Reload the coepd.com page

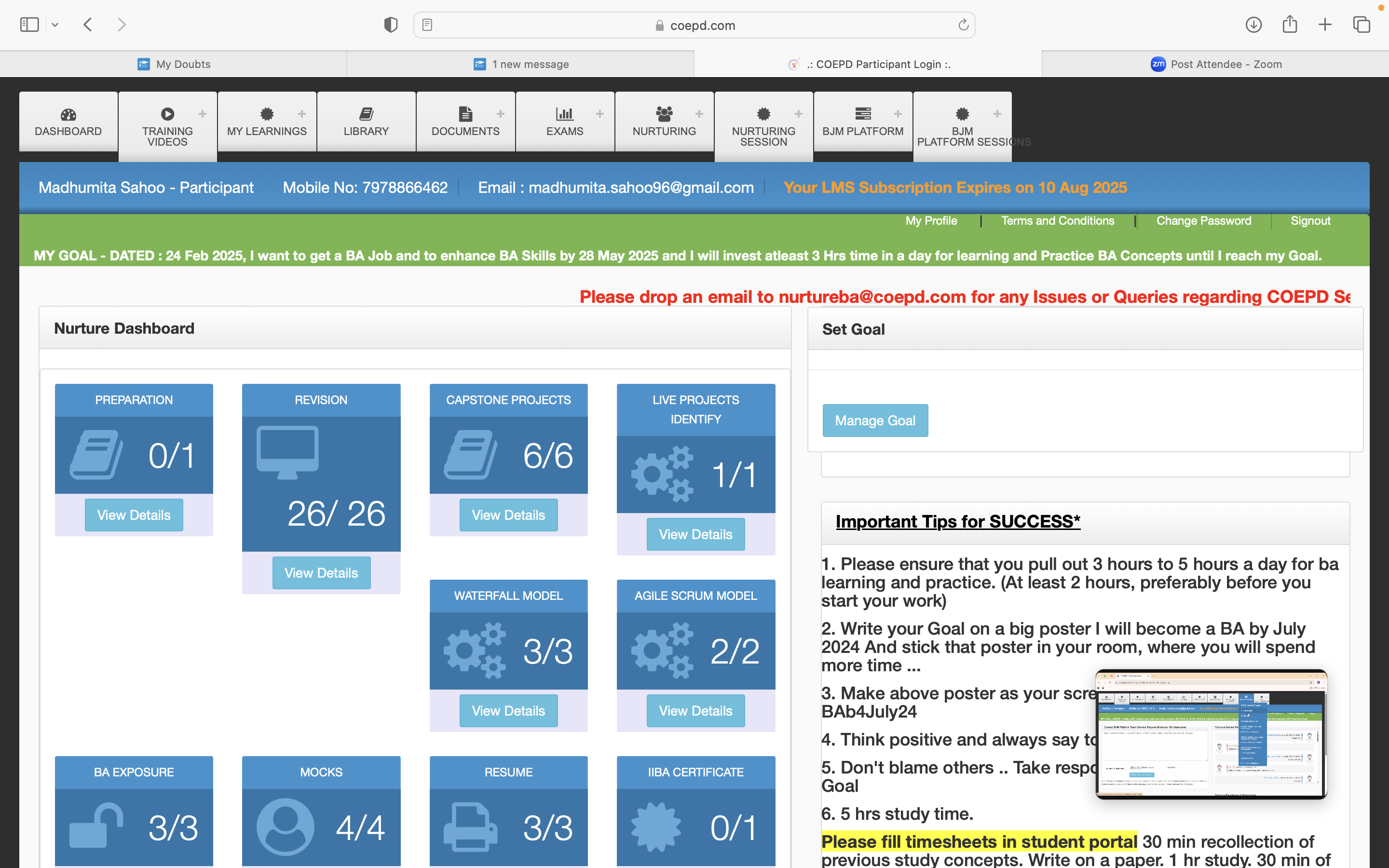coord(963,25)
